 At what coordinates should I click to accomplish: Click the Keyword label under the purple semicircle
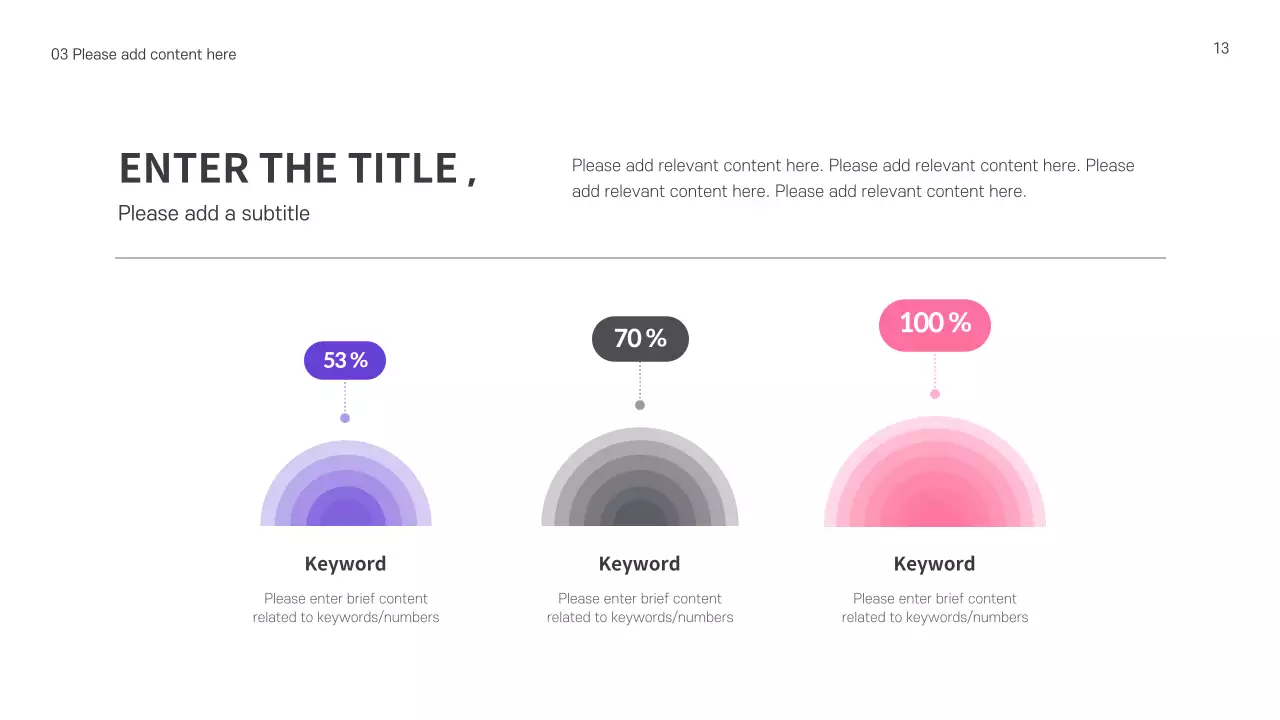(345, 564)
